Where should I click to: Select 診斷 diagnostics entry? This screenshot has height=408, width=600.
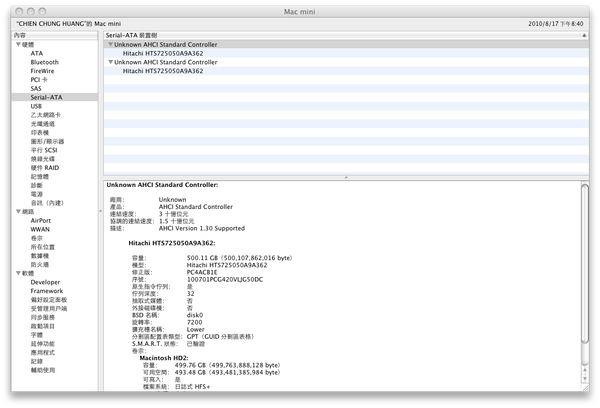[x=37, y=185]
